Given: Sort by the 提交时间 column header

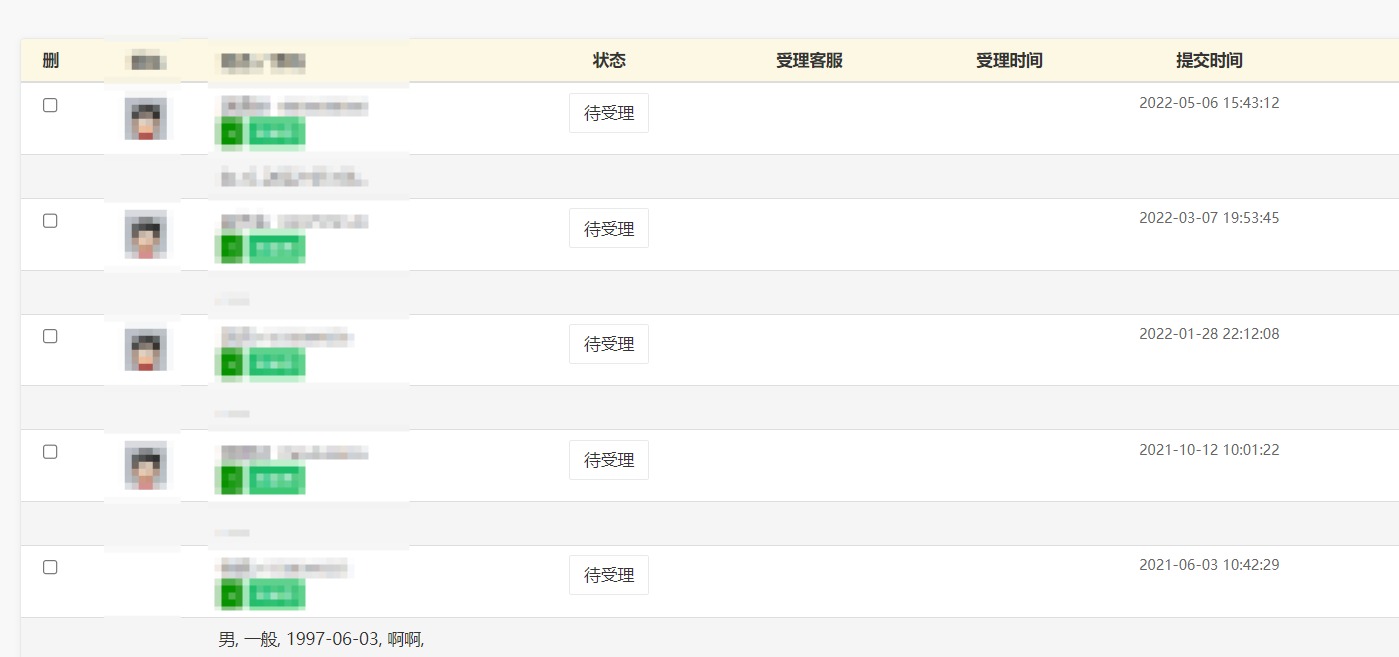Looking at the screenshot, I should click(1209, 61).
